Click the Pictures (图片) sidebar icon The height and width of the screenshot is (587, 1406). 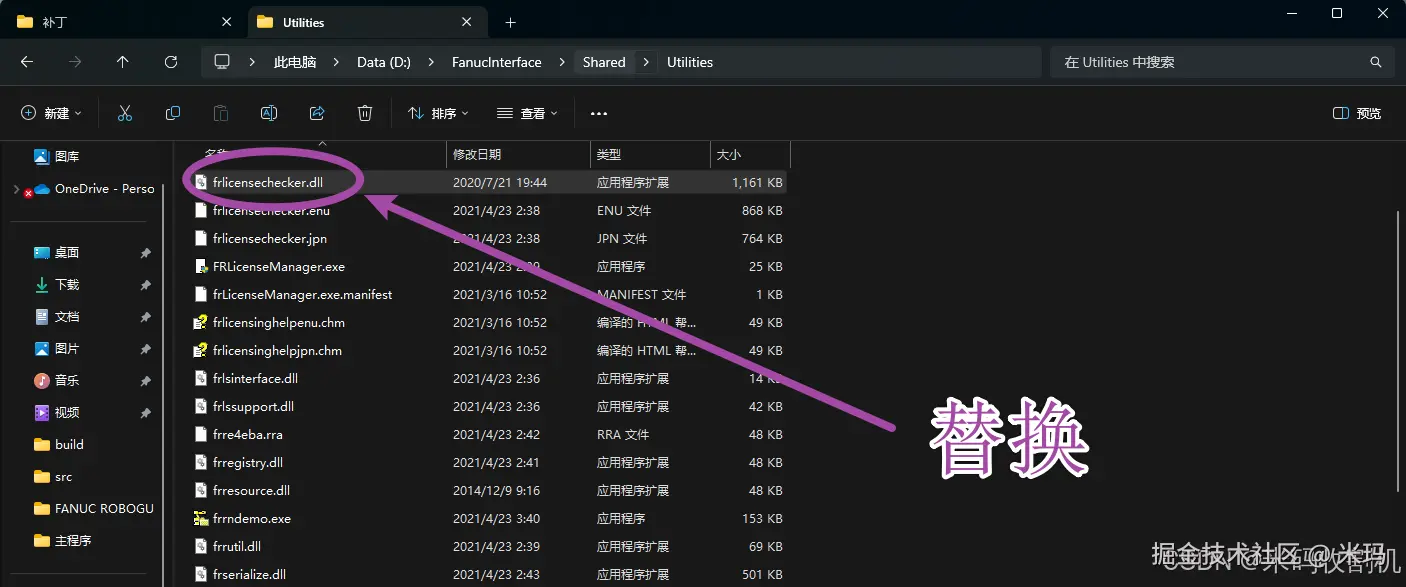41,348
